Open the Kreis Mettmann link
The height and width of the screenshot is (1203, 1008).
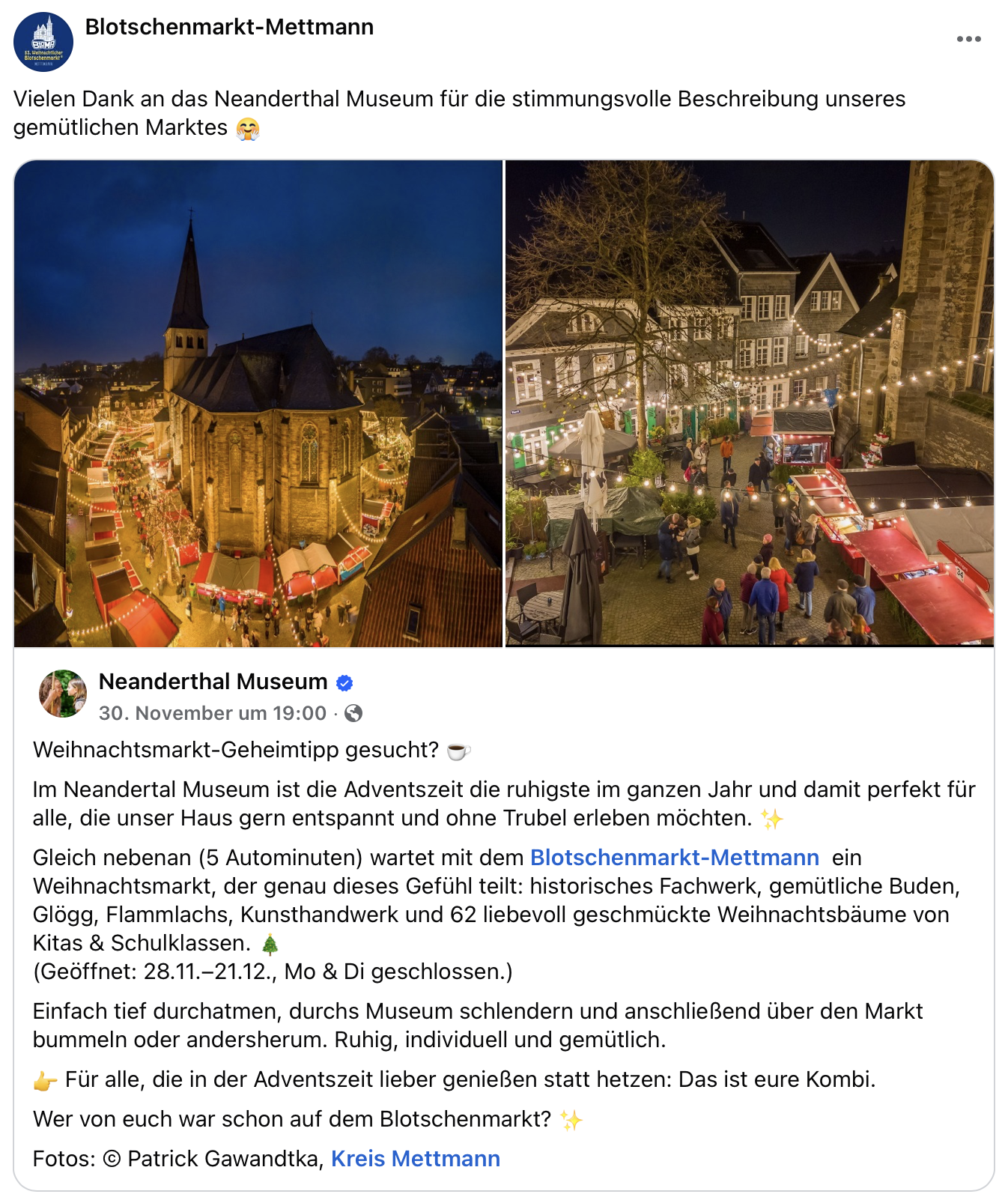(x=416, y=1158)
